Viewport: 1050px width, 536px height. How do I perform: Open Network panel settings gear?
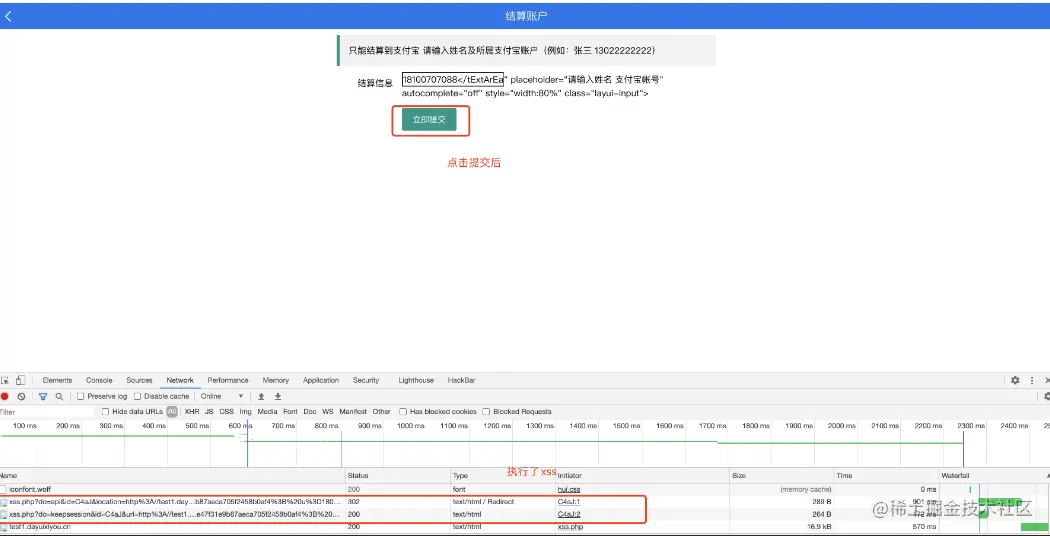pyautogui.click(x=1046, y=396)
